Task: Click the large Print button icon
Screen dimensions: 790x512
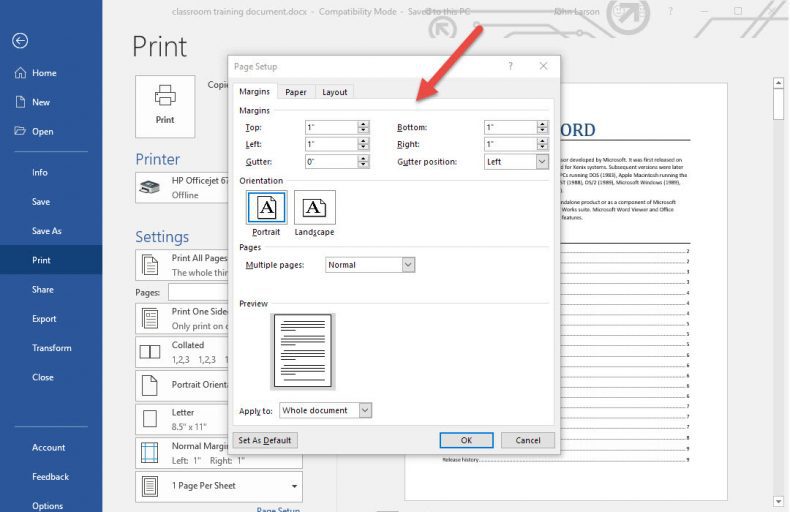Action: click(x=165, y=103)
